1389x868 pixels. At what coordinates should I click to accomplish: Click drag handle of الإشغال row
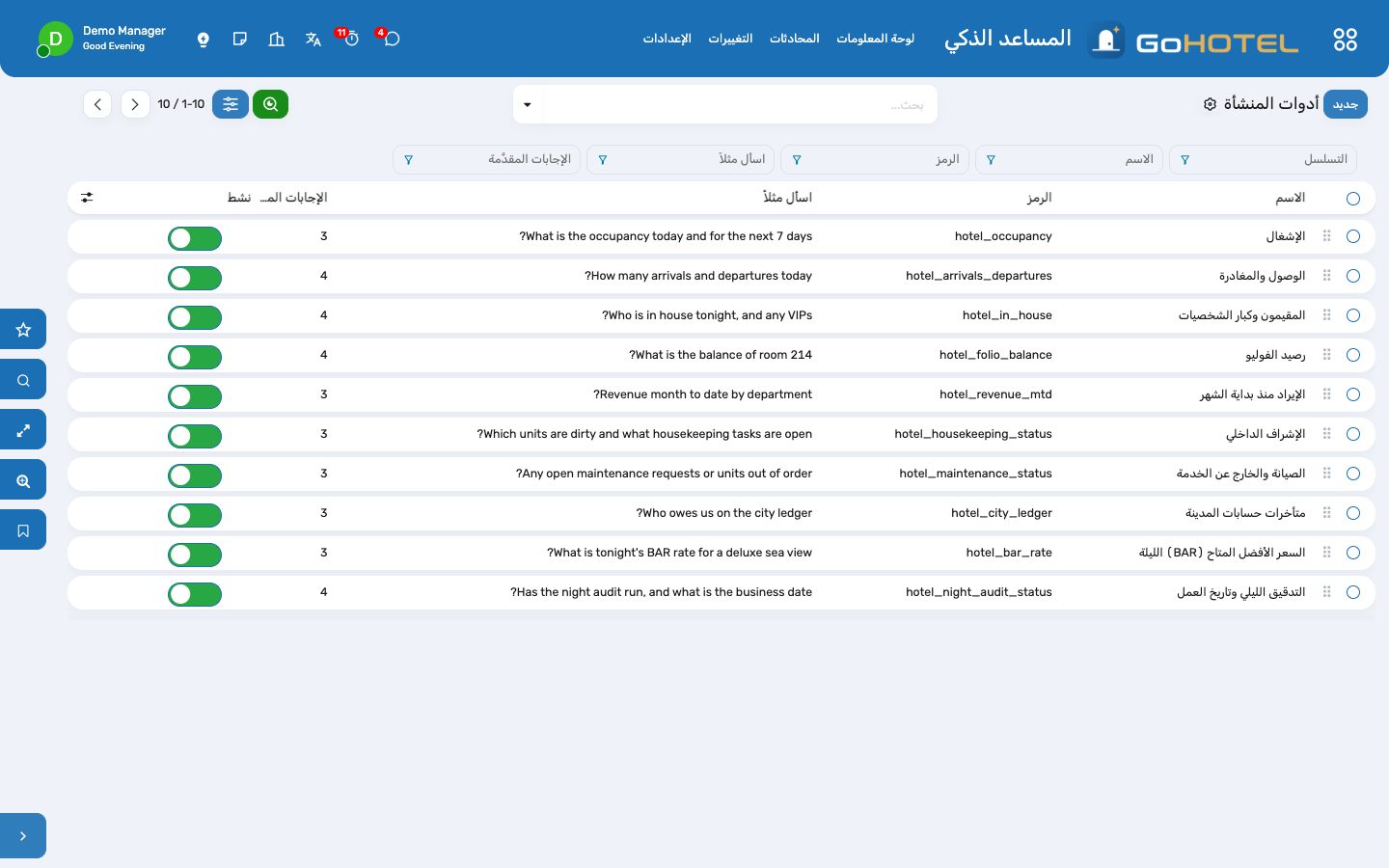[1327, 236]
